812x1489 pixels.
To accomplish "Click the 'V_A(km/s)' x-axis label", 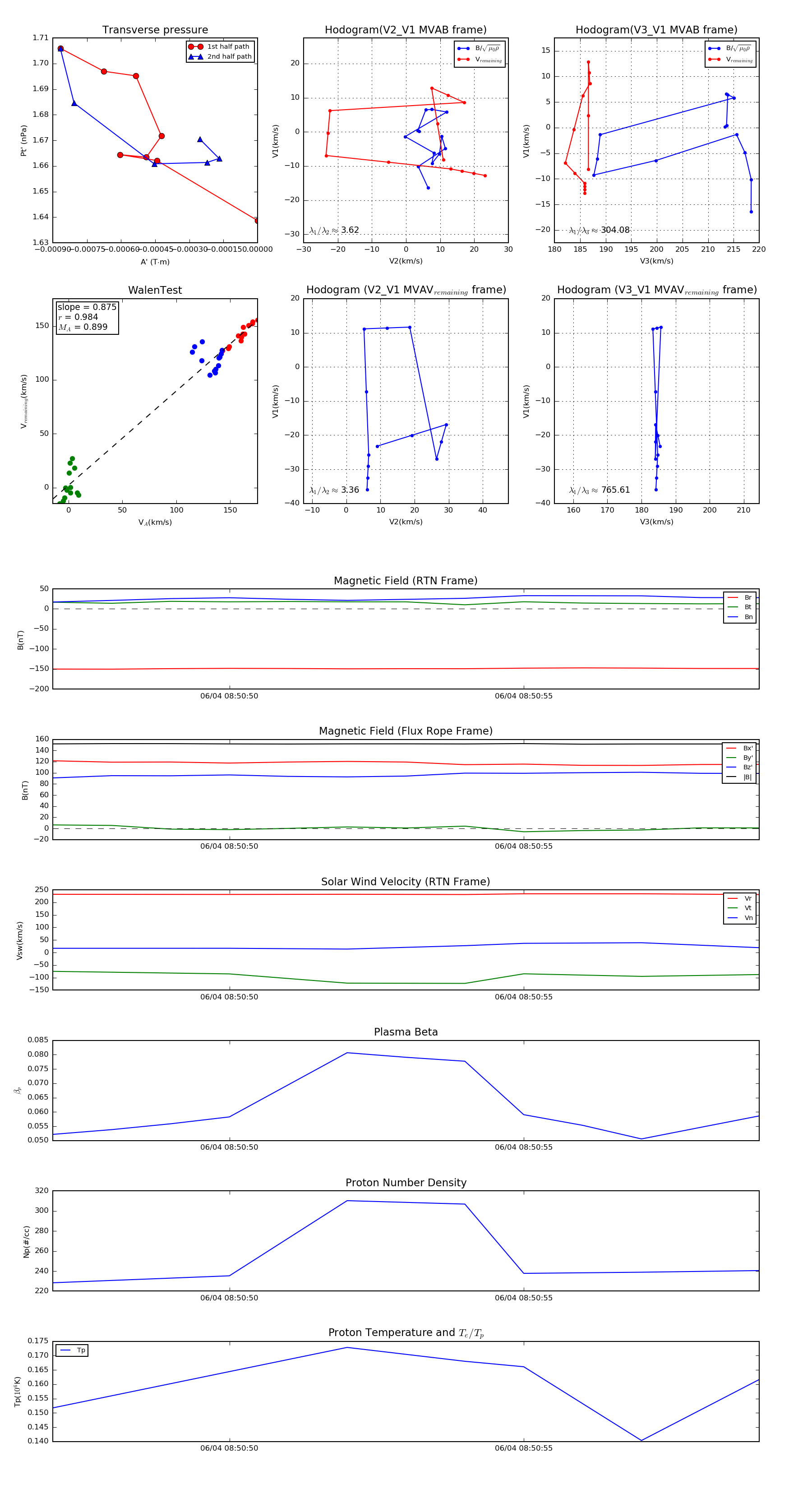I will pos(155,523).
